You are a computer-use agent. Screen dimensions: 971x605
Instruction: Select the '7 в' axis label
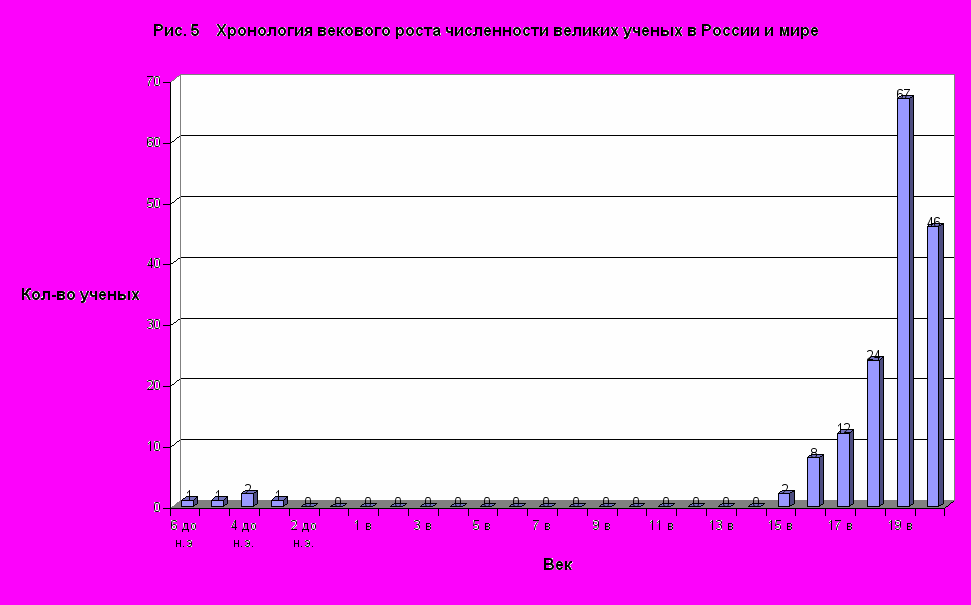[x=542, y=525]
